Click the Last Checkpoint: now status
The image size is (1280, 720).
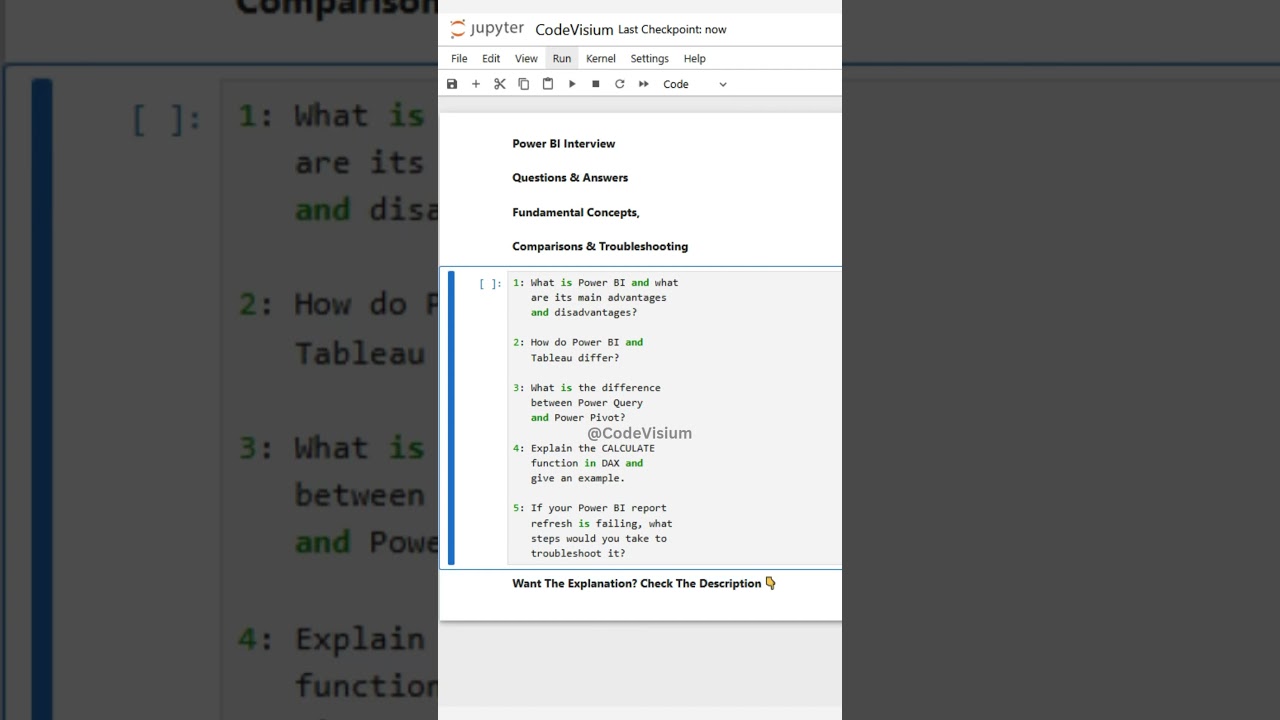[672, 30]
